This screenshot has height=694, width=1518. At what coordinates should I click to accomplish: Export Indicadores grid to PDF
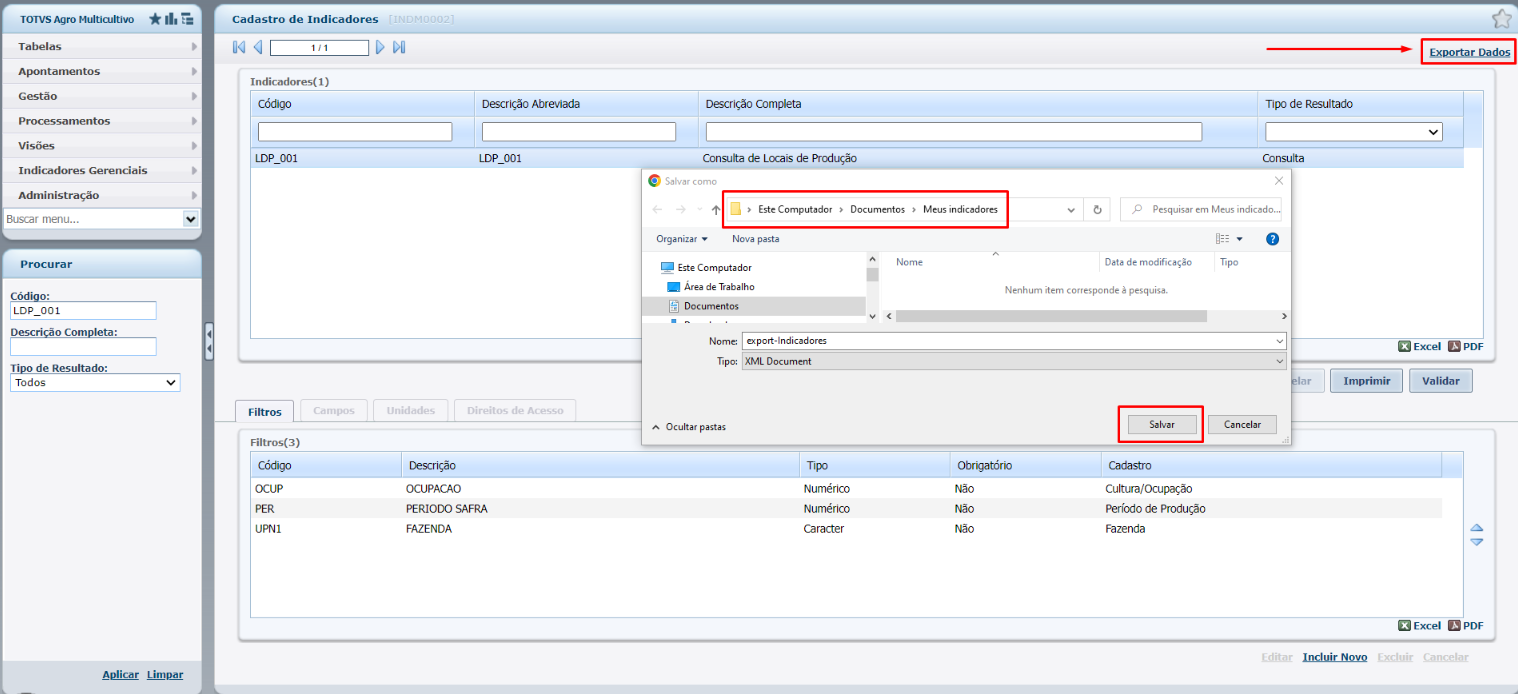click(1466, 346)
